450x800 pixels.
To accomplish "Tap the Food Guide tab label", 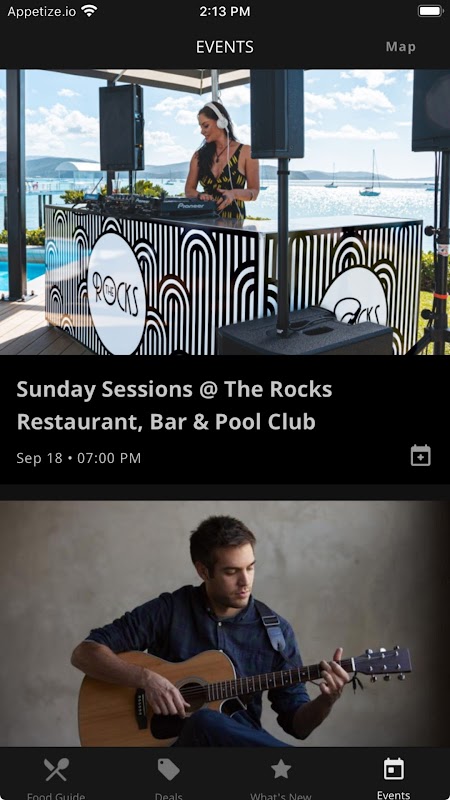I will 56,795.
